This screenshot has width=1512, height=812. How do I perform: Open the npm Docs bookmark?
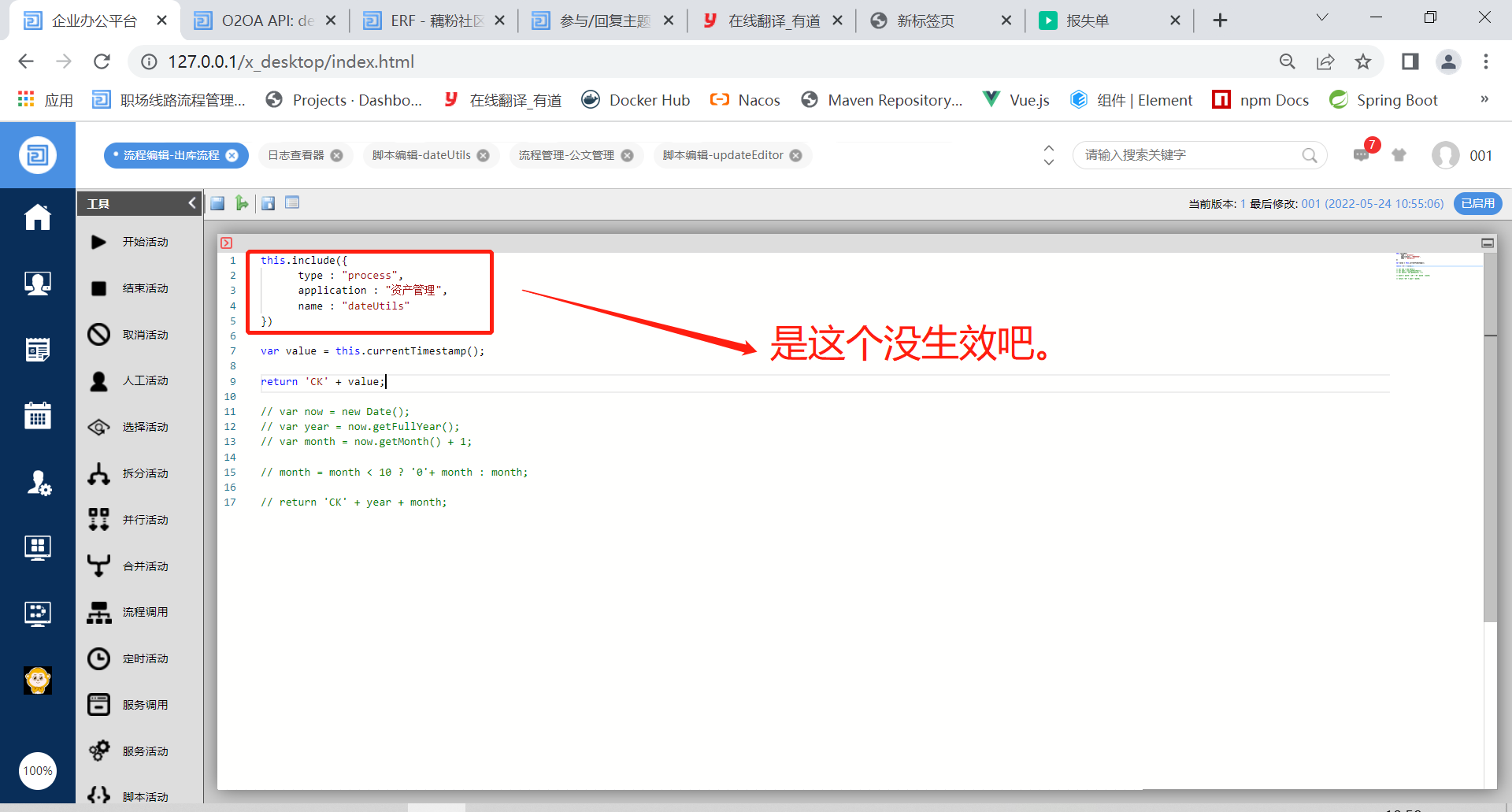tap(1261, 100)
